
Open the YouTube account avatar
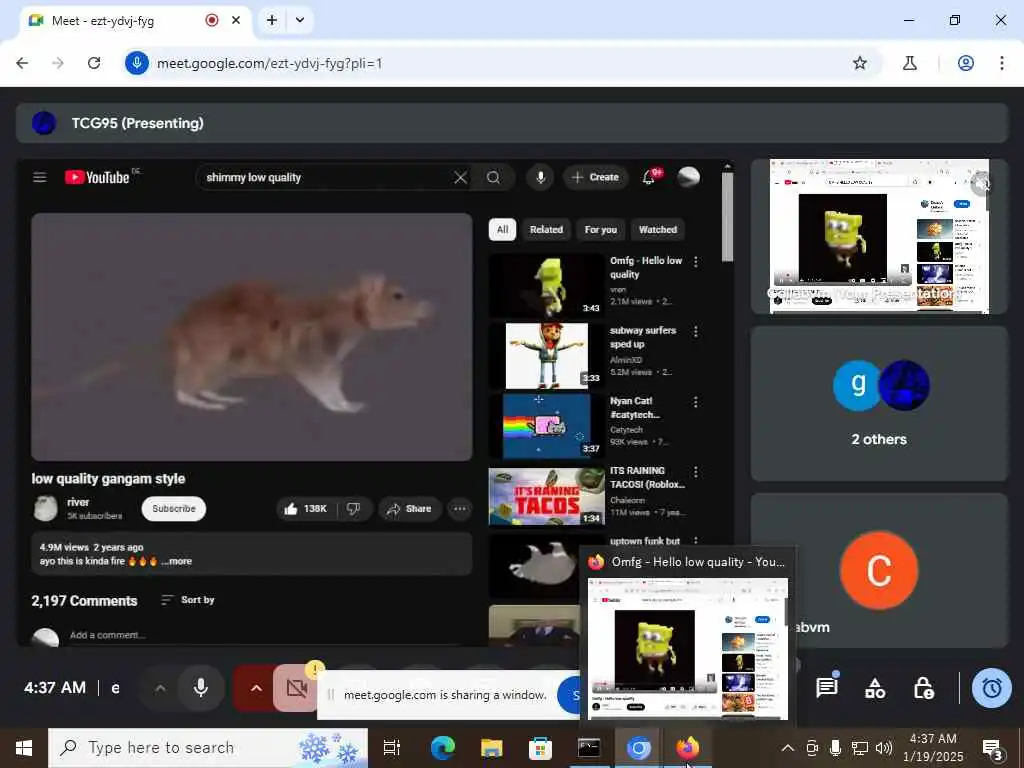click(x=688, y=177)
